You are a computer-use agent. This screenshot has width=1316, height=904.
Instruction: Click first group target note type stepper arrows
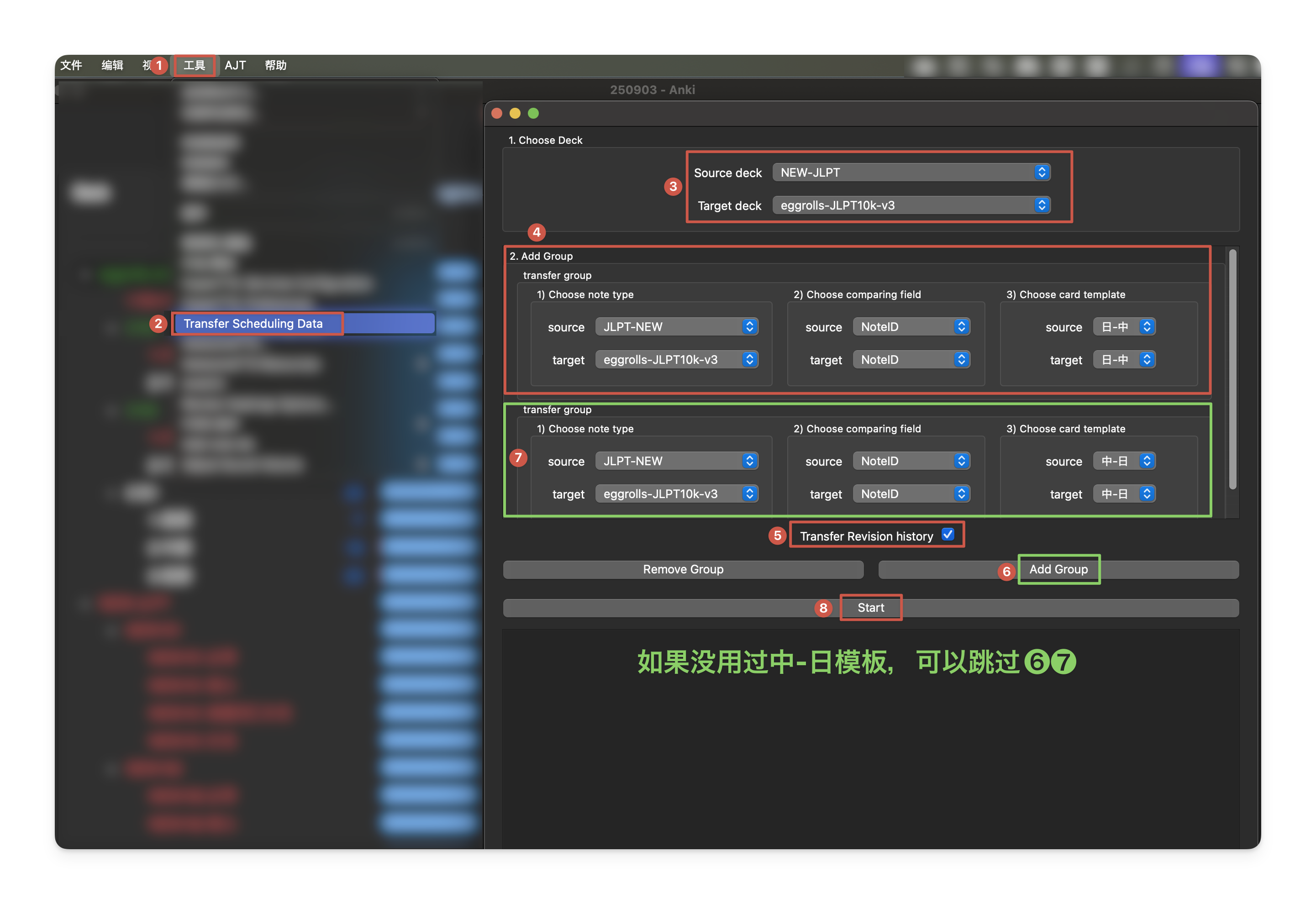[749, 360]
